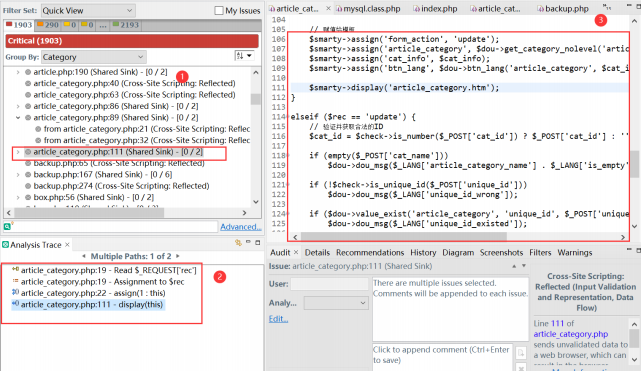
Task: Click the Analysis Trace panel toolbar gear icon
Action: [x=238, y=243]
